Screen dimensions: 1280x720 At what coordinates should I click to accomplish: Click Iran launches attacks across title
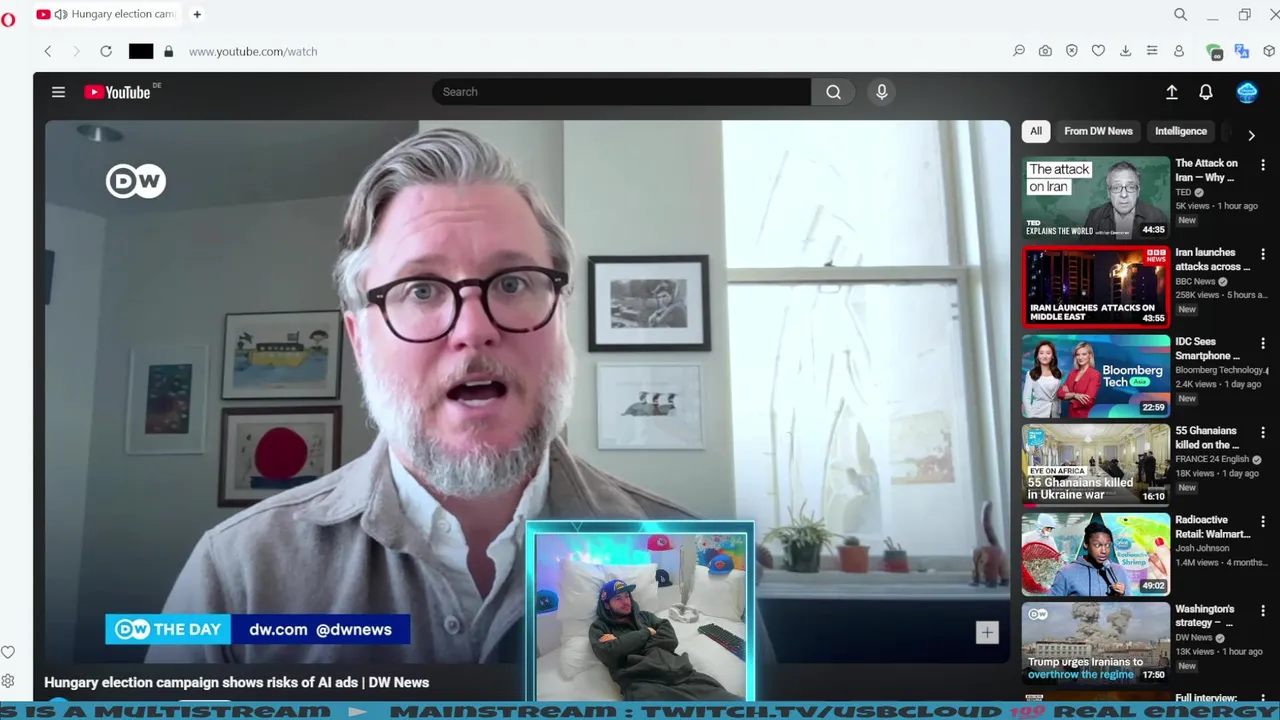coord(1212,259)
